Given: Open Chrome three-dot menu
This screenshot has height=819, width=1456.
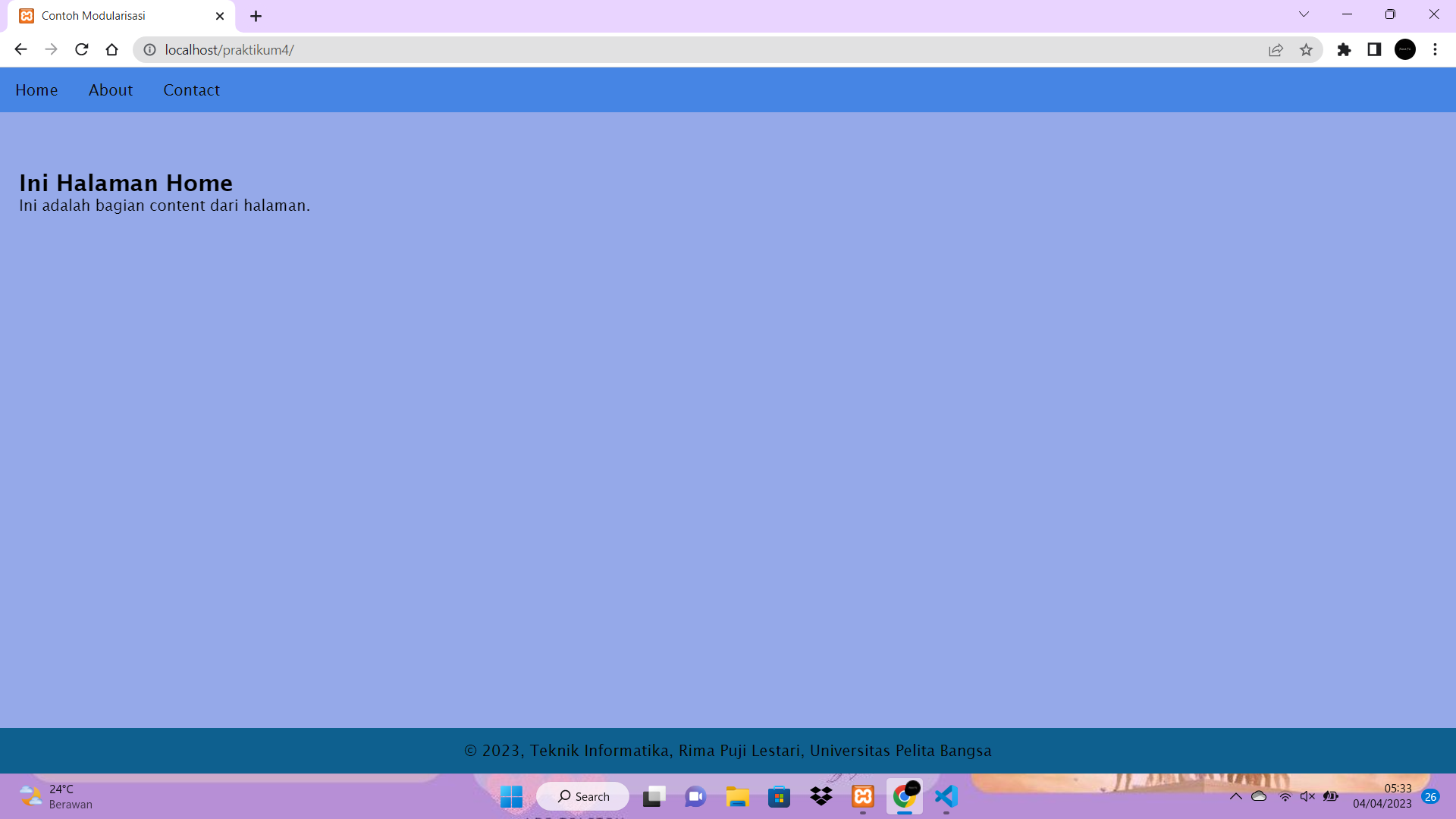Looking at the screenshot, I should (x=1435, y=50).
